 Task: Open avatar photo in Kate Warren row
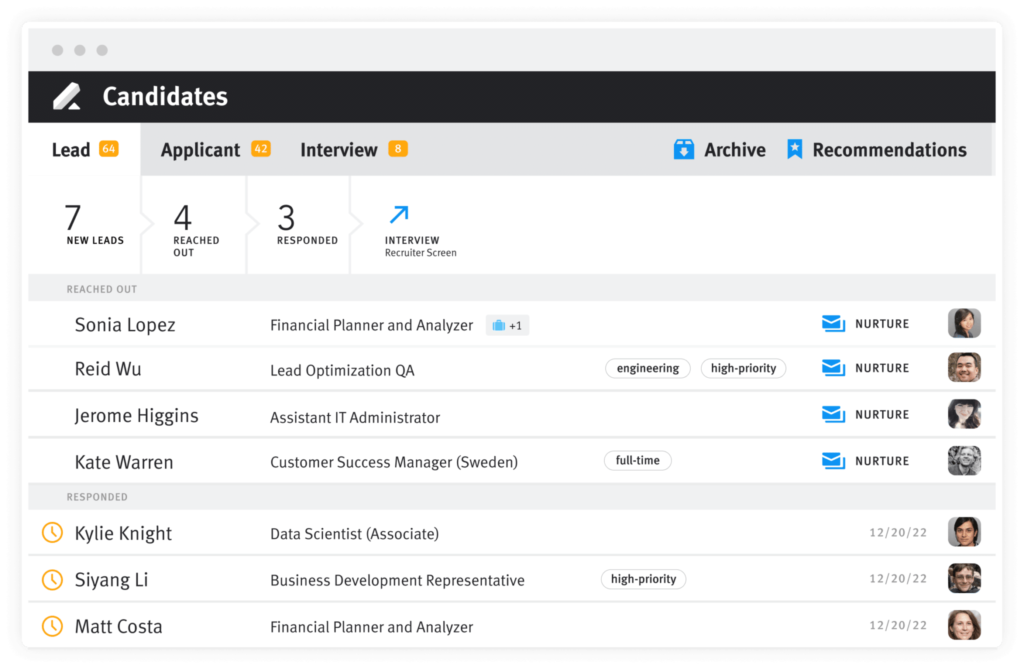point(964,461)
